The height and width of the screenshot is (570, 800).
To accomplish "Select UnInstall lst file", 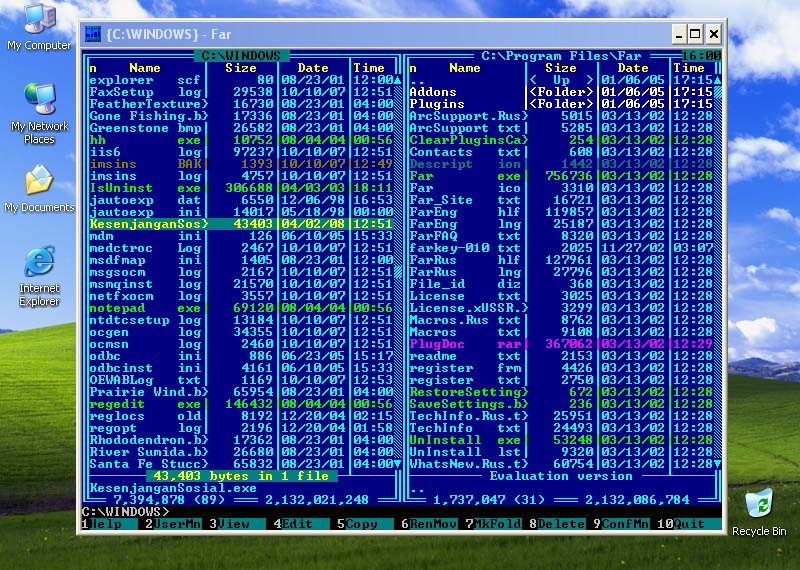I will 561,452.
